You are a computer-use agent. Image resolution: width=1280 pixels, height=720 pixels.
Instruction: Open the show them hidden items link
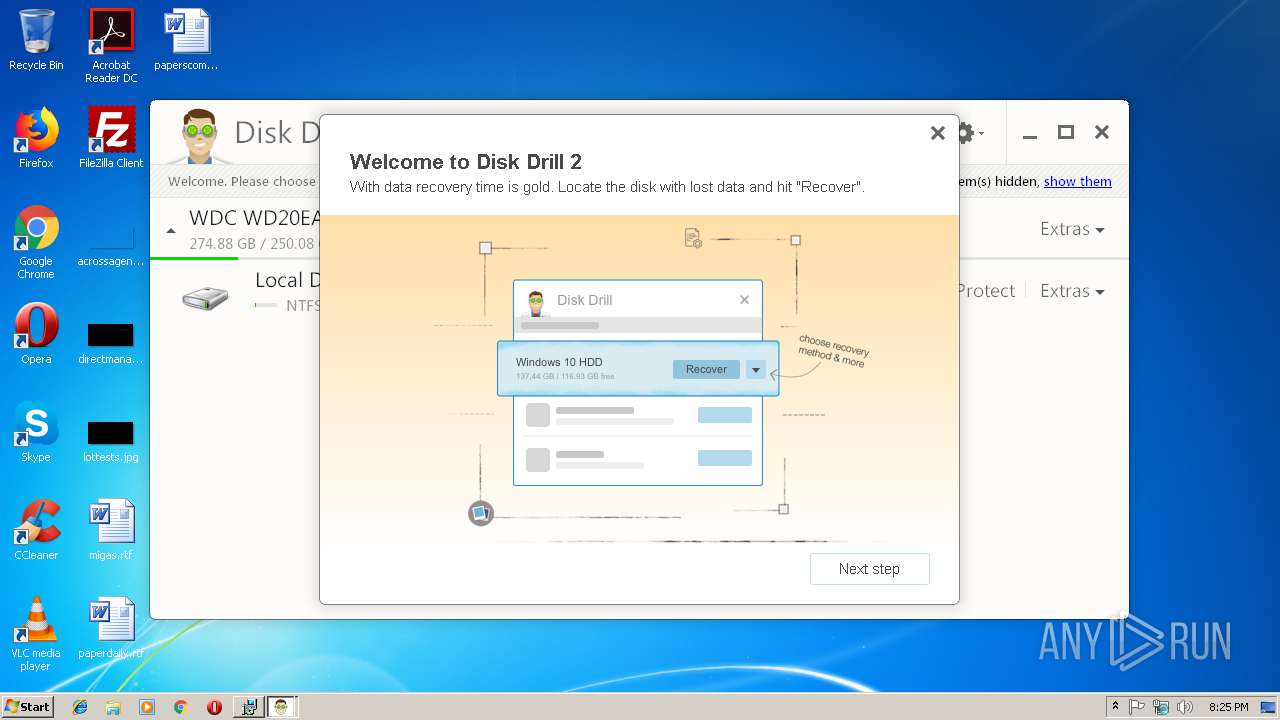tap(1077, 181)
